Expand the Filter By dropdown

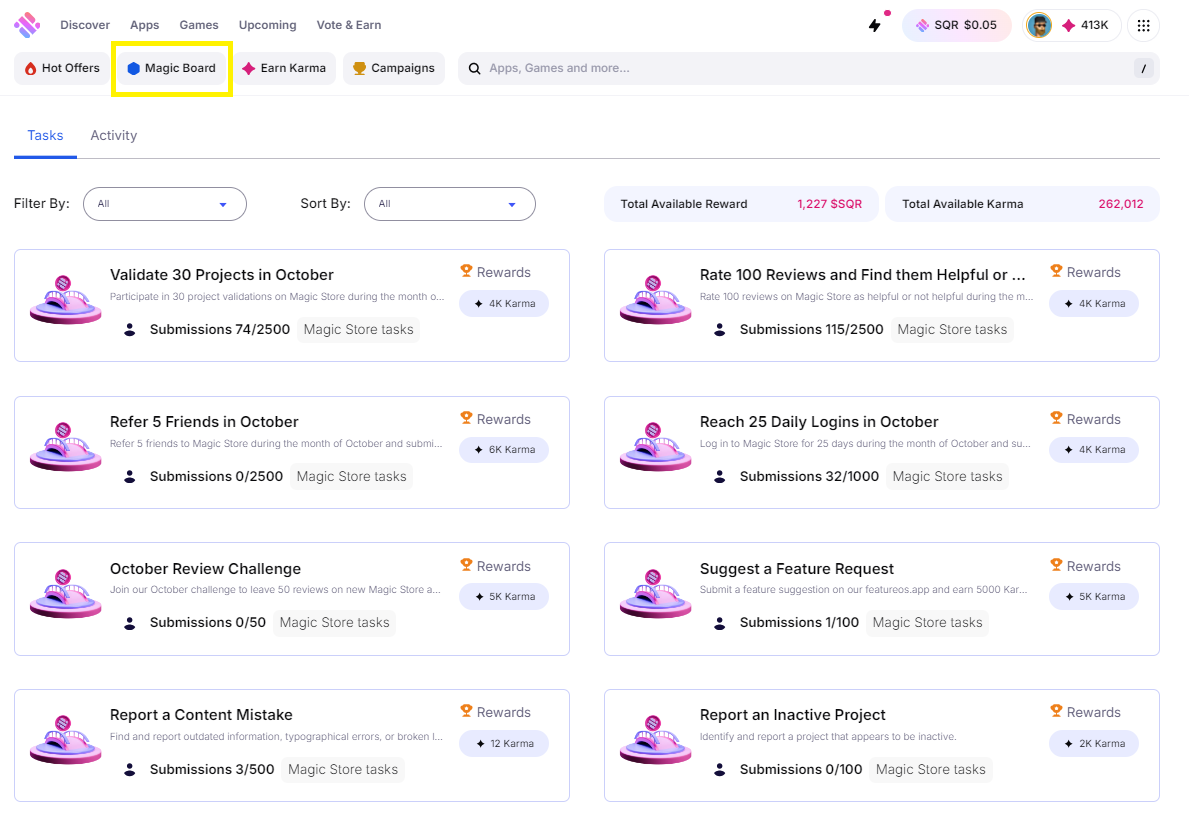point(165,204)
